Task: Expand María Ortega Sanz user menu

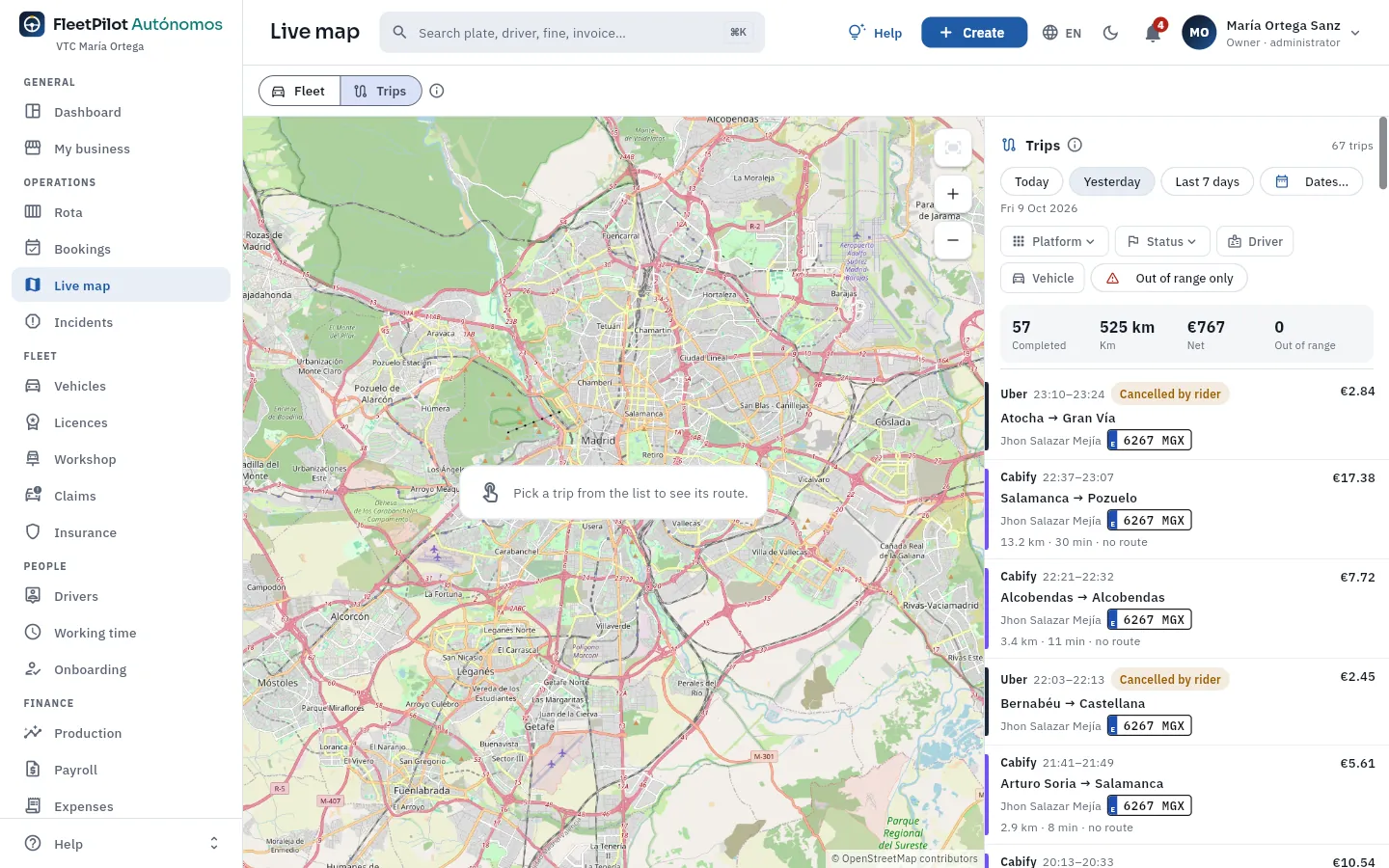Action: click(x=1271, y=33)
